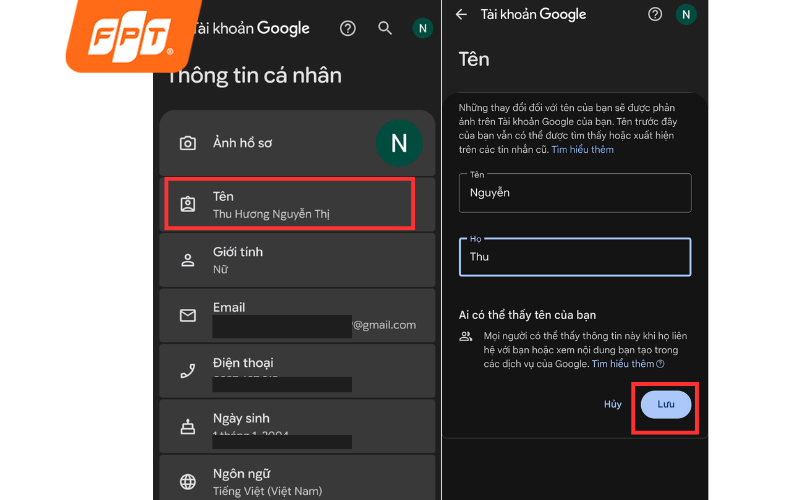This screenshot has height=500, width=800.
Task: Open the Ngày sinh row
Action: [297, 427]
